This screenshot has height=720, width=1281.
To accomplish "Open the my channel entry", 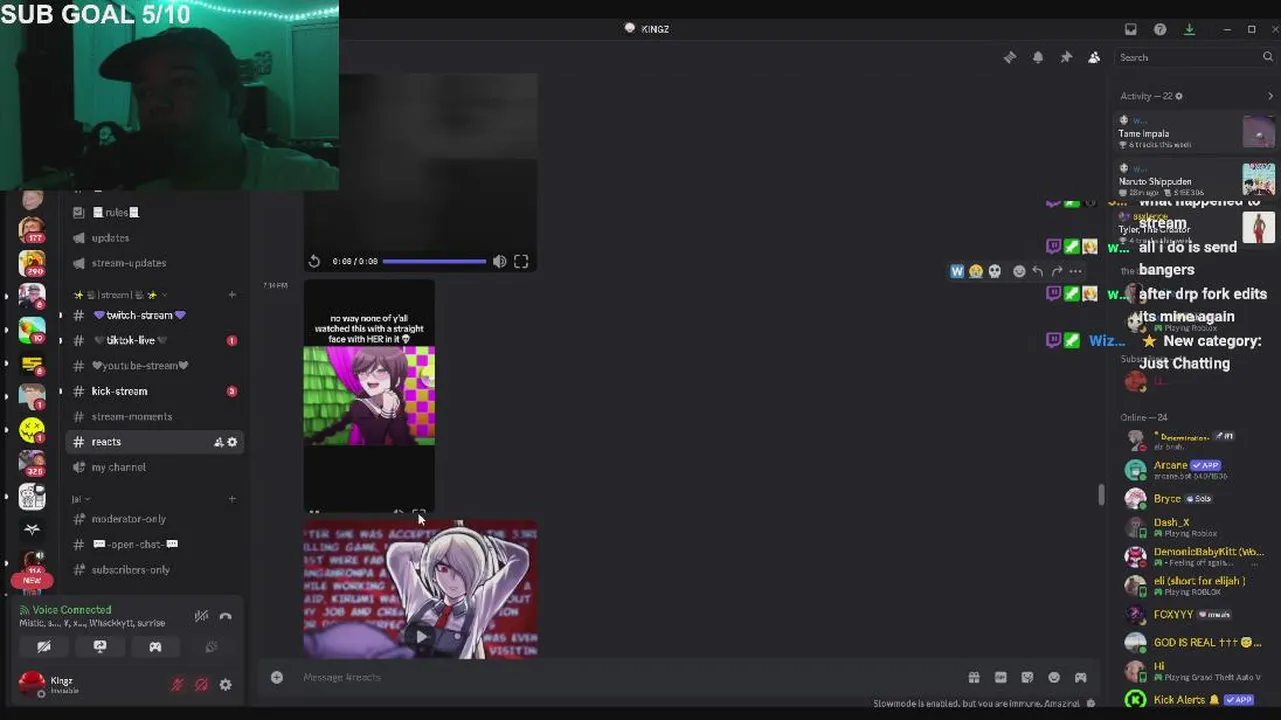I will pos(118,467).
